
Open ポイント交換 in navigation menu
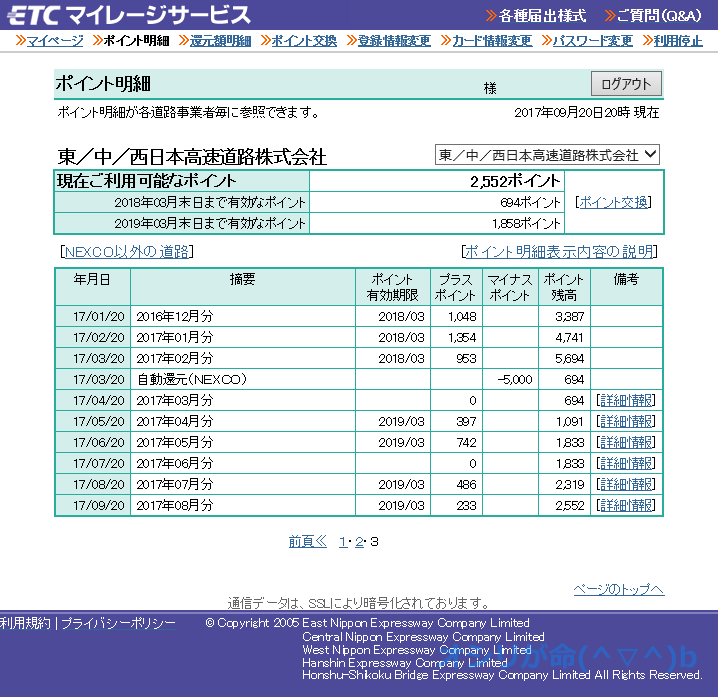[304, 41]
